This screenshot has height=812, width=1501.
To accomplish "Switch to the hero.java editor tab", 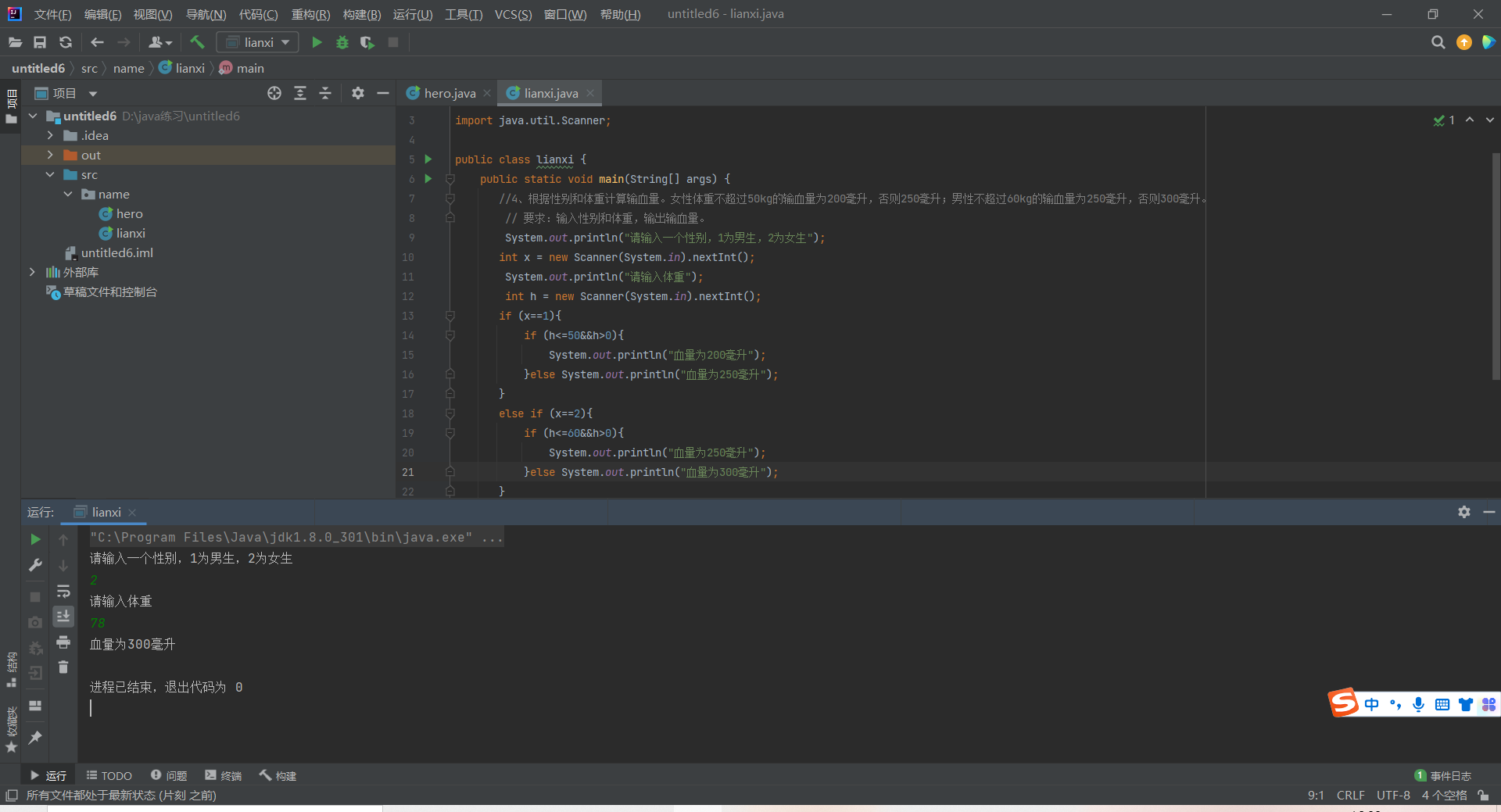I will click(449, 93).
